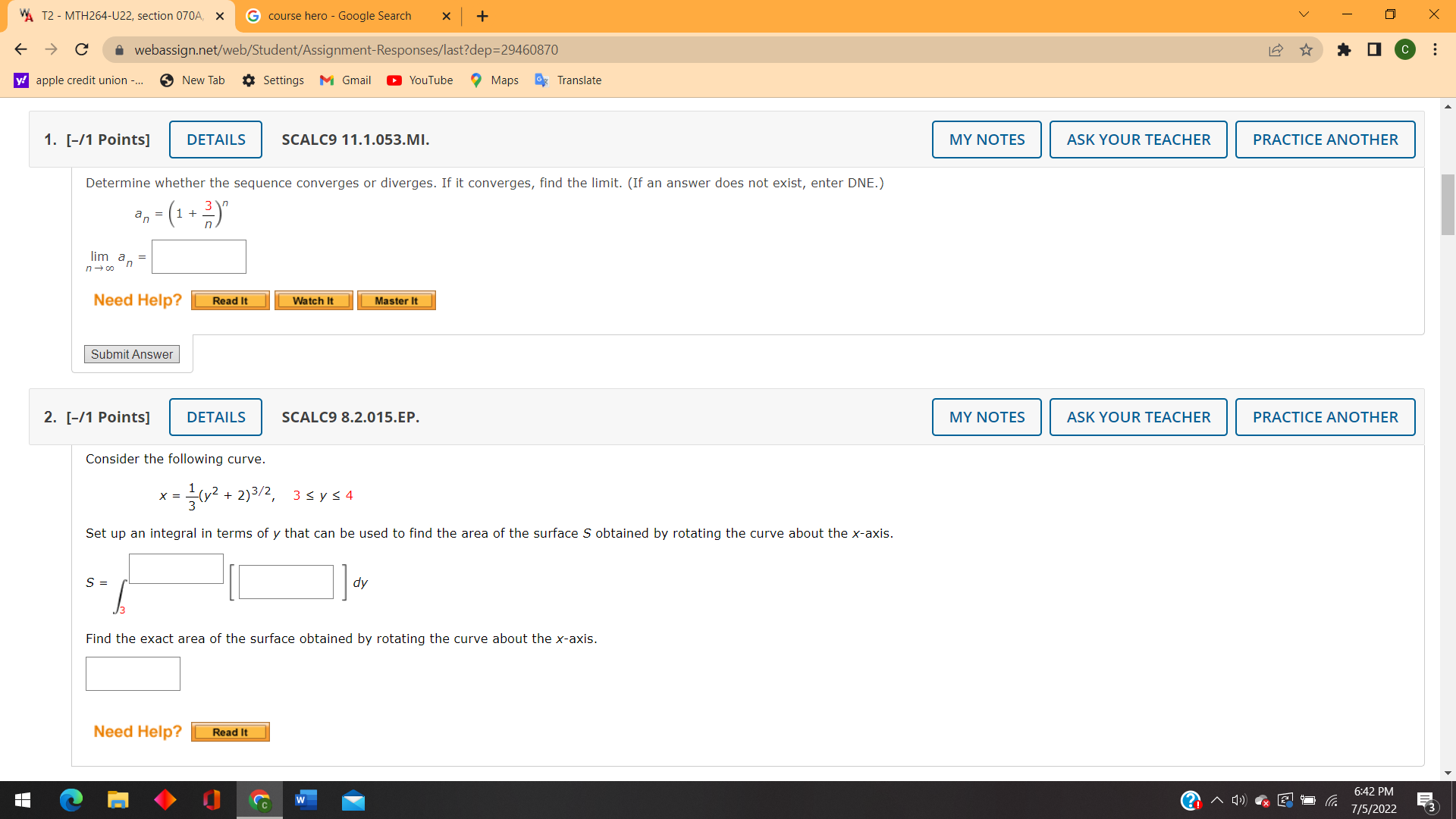Click the page vertical scrollbar thumb
The image size is (1456, 819).
coord(1448,205)
